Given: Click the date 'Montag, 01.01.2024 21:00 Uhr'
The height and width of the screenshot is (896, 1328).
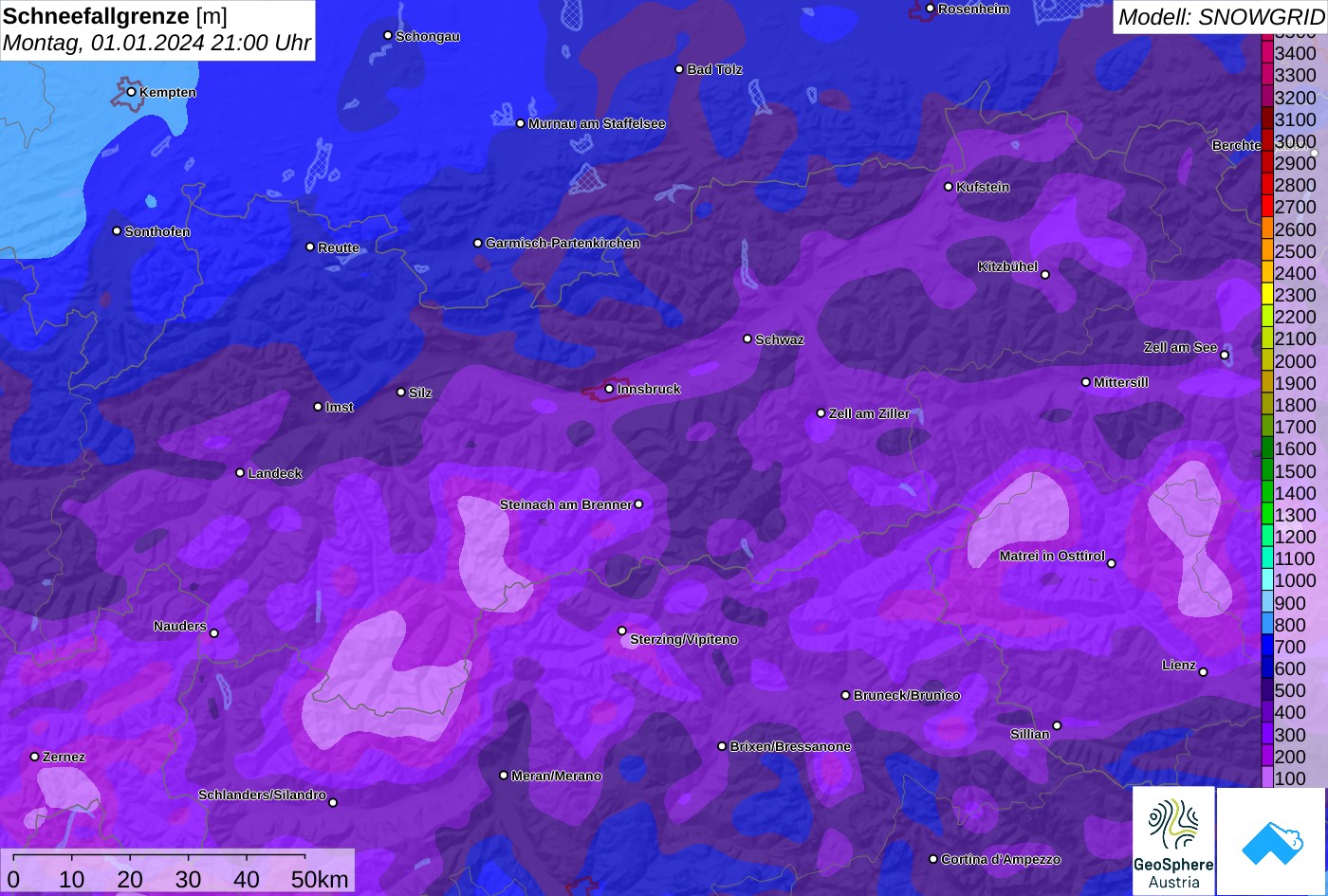Looking at the screenshot, I should click(157, 44).
